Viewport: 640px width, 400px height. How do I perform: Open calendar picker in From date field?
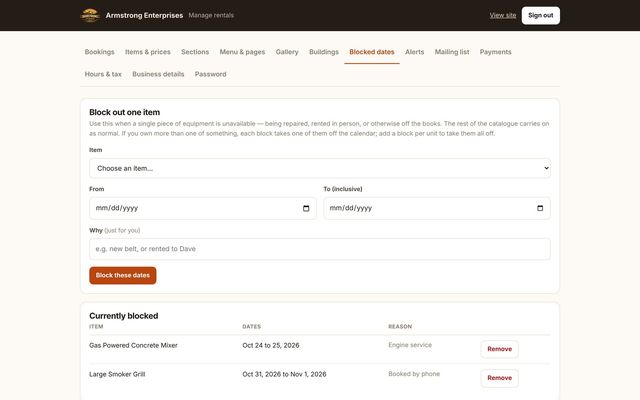tap(306, 208)
